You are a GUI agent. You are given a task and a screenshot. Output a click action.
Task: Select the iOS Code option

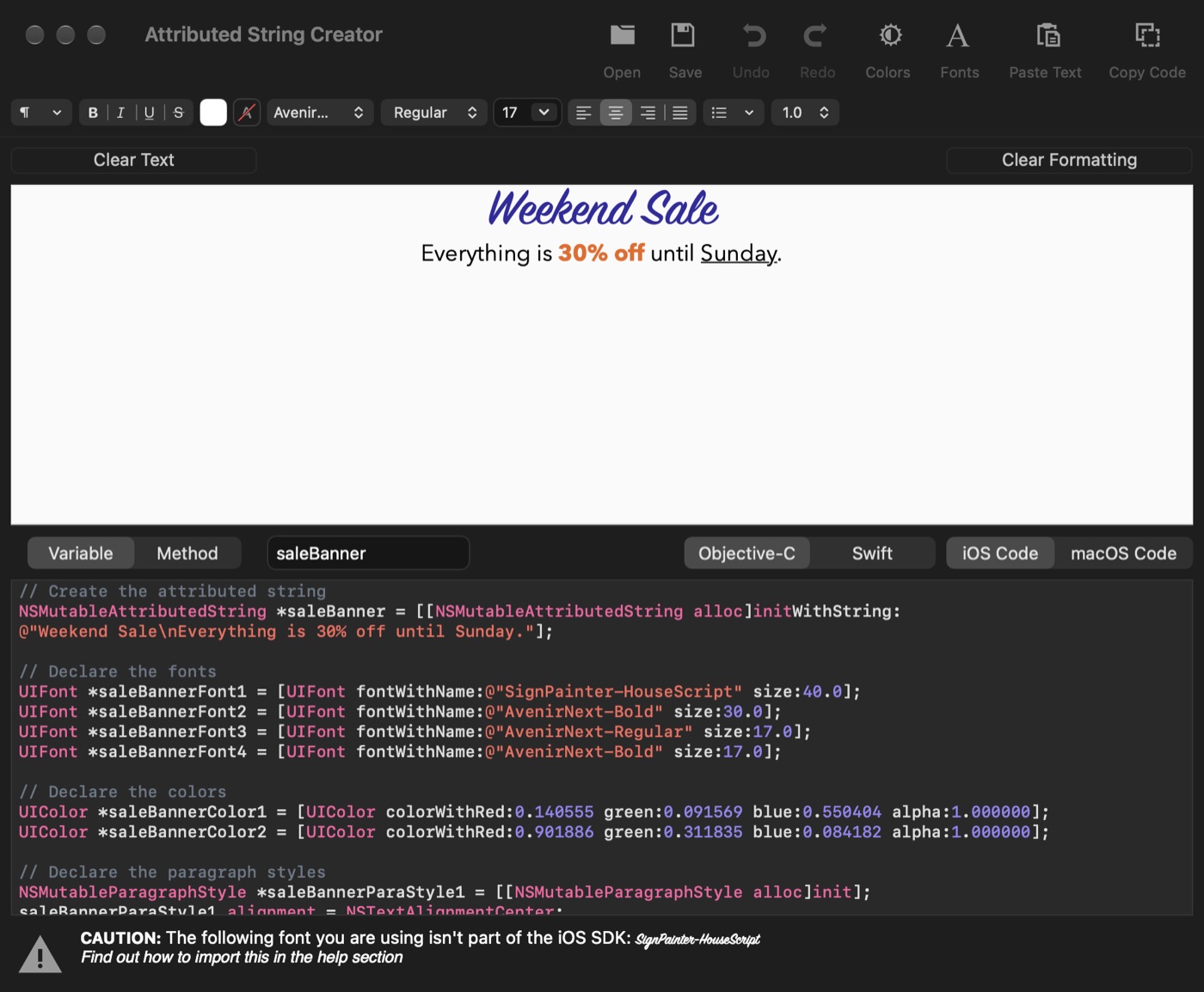point(1000,554)
